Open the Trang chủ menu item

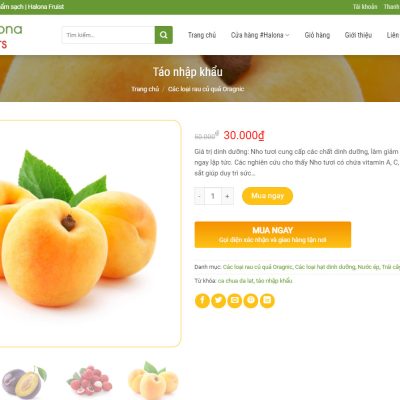pos(202,35)
